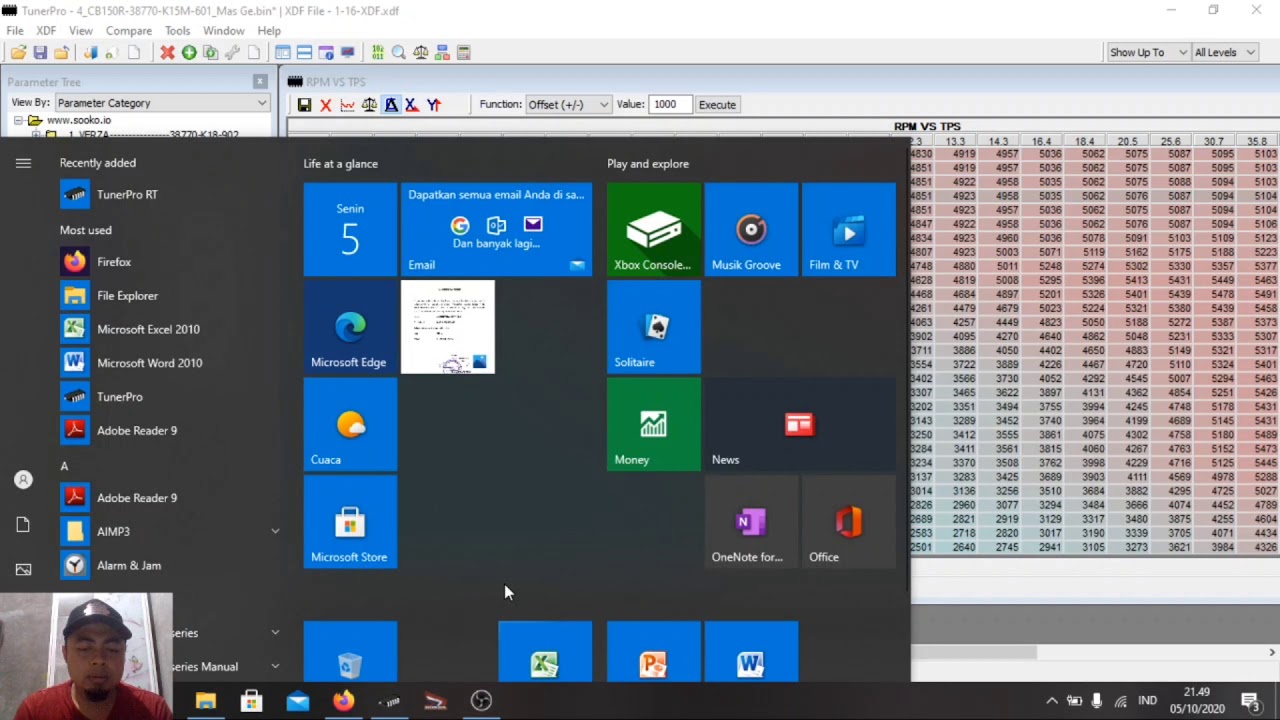Open the Musik Groove tile
Viewport: 1280px width, 720px height.
pos(751,230)
